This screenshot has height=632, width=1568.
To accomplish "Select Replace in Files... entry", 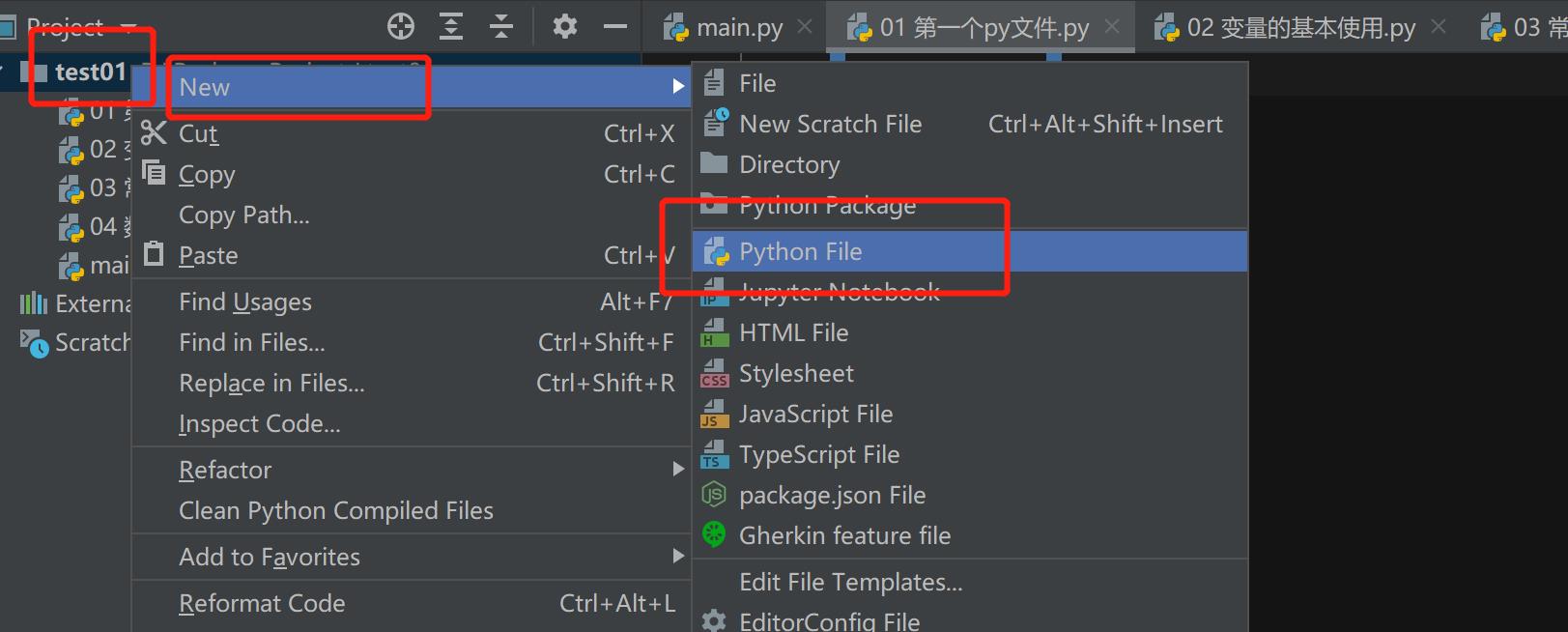I will (412, 383).
